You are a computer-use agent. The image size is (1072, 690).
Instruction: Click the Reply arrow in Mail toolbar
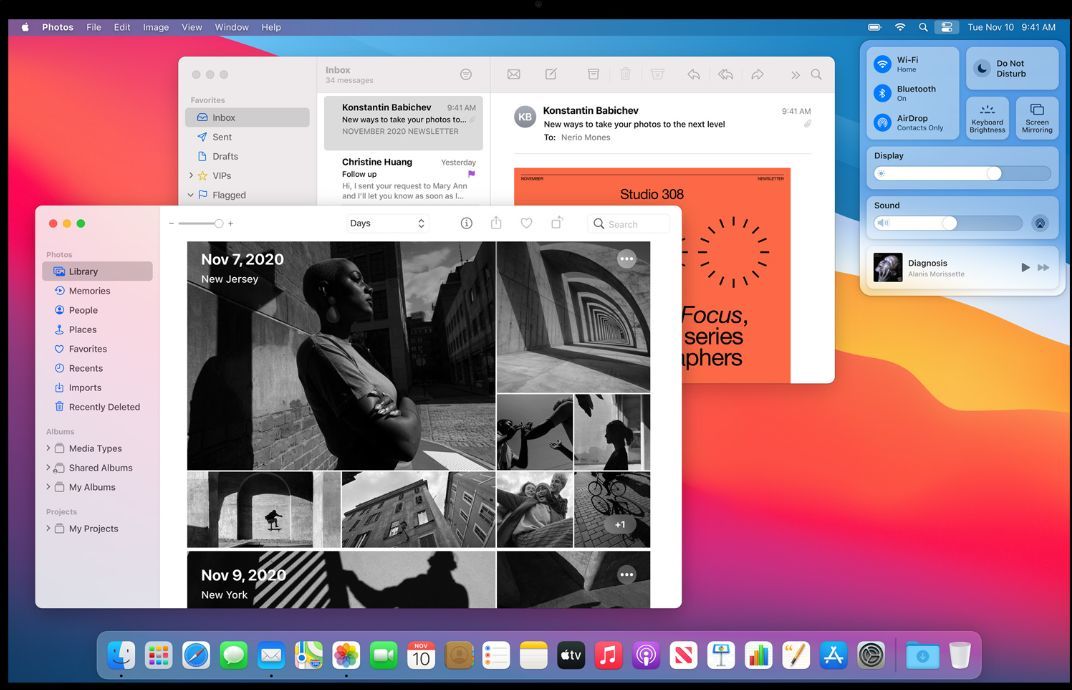click(693, 74)
